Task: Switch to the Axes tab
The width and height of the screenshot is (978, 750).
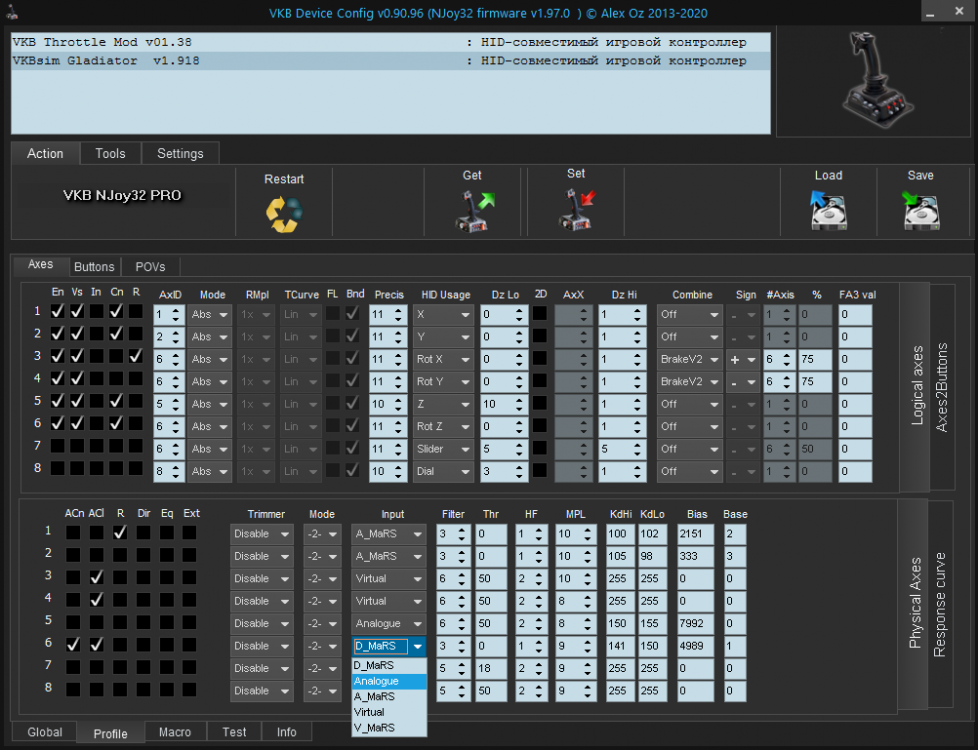Action: coord(41,265)
